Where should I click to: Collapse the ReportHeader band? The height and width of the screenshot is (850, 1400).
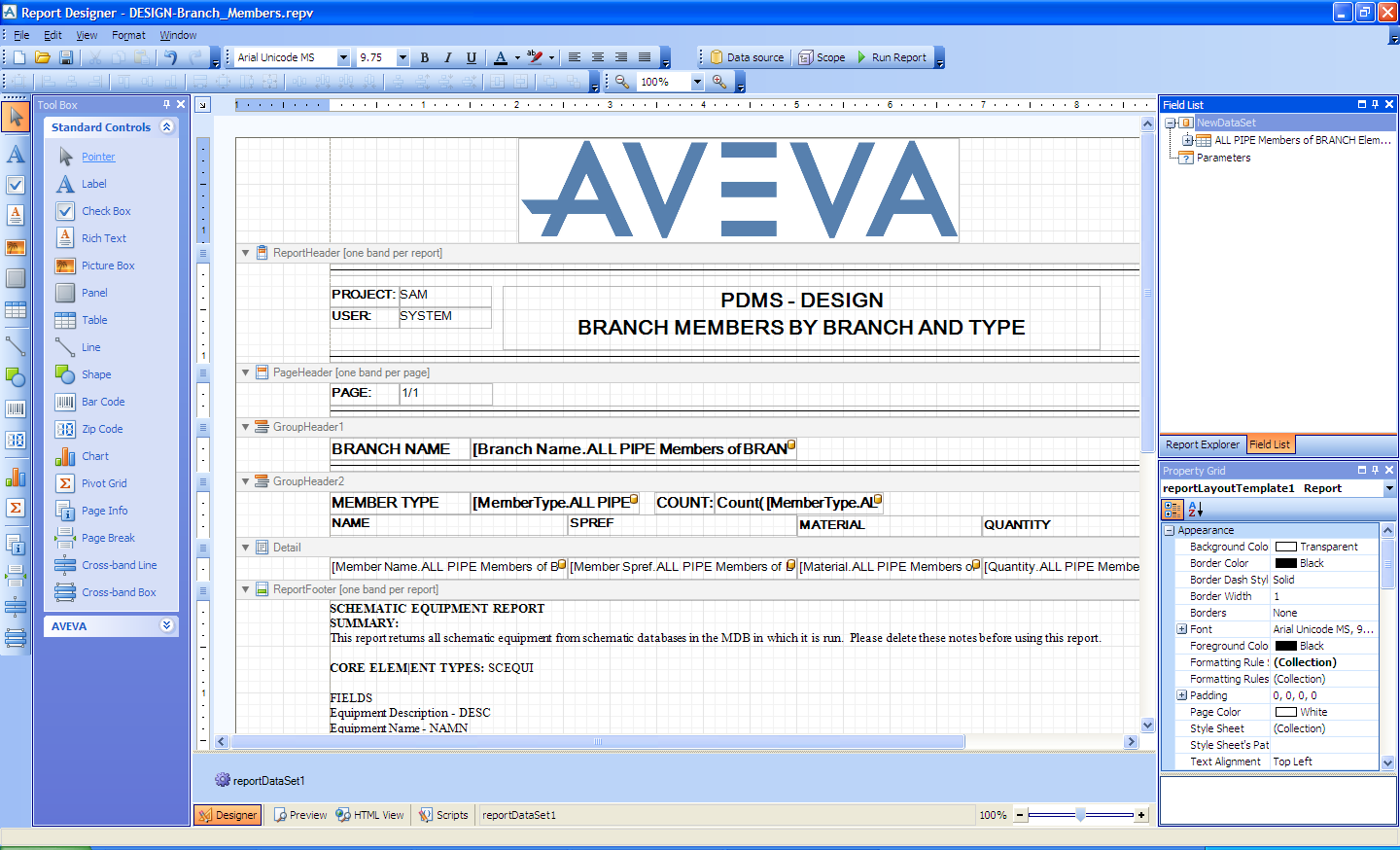[245, 253]
